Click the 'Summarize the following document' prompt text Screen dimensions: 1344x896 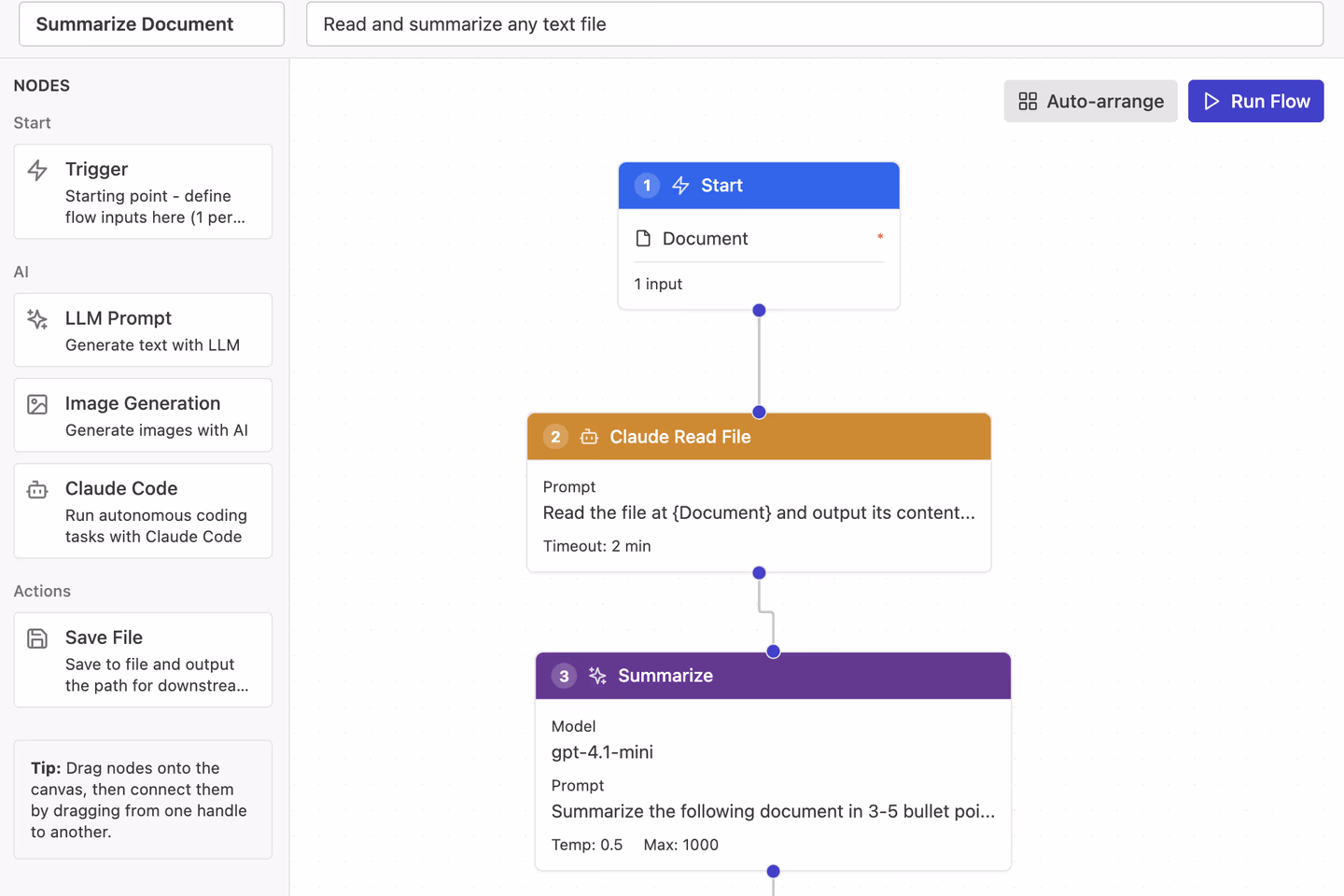(x=773, y=811)
